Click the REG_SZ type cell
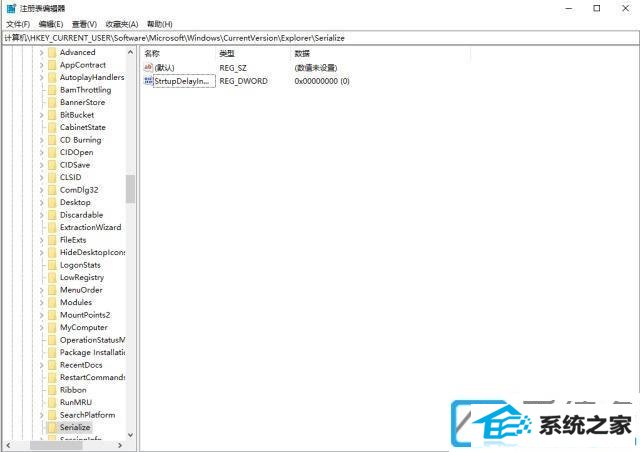This screenshot has height=452, width=640. [x=233, y=67]
